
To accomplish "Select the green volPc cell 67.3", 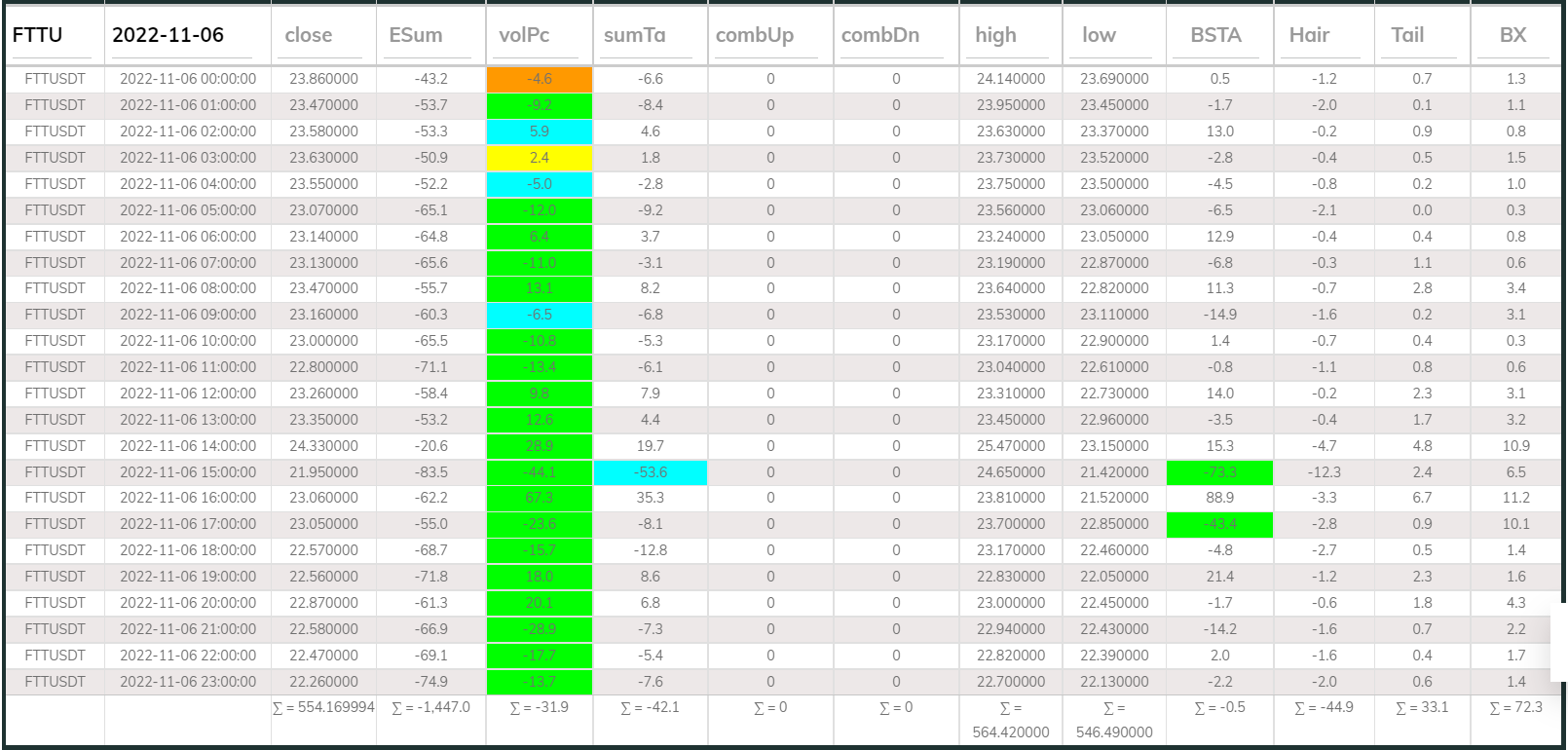I will [540, 498].
